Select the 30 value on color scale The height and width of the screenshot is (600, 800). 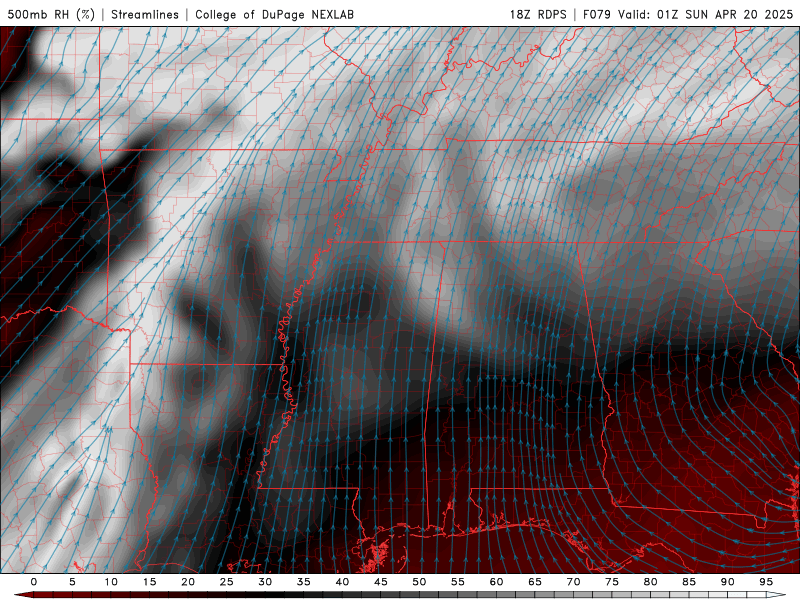pyautogui.click(x=265, y=582)
